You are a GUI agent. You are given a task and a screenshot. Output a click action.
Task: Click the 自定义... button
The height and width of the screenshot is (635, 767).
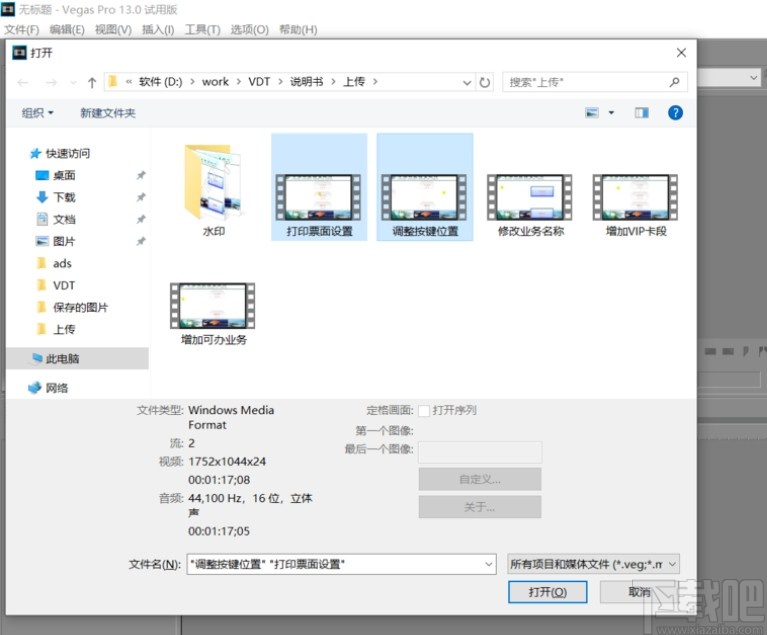tap(480, 479)
